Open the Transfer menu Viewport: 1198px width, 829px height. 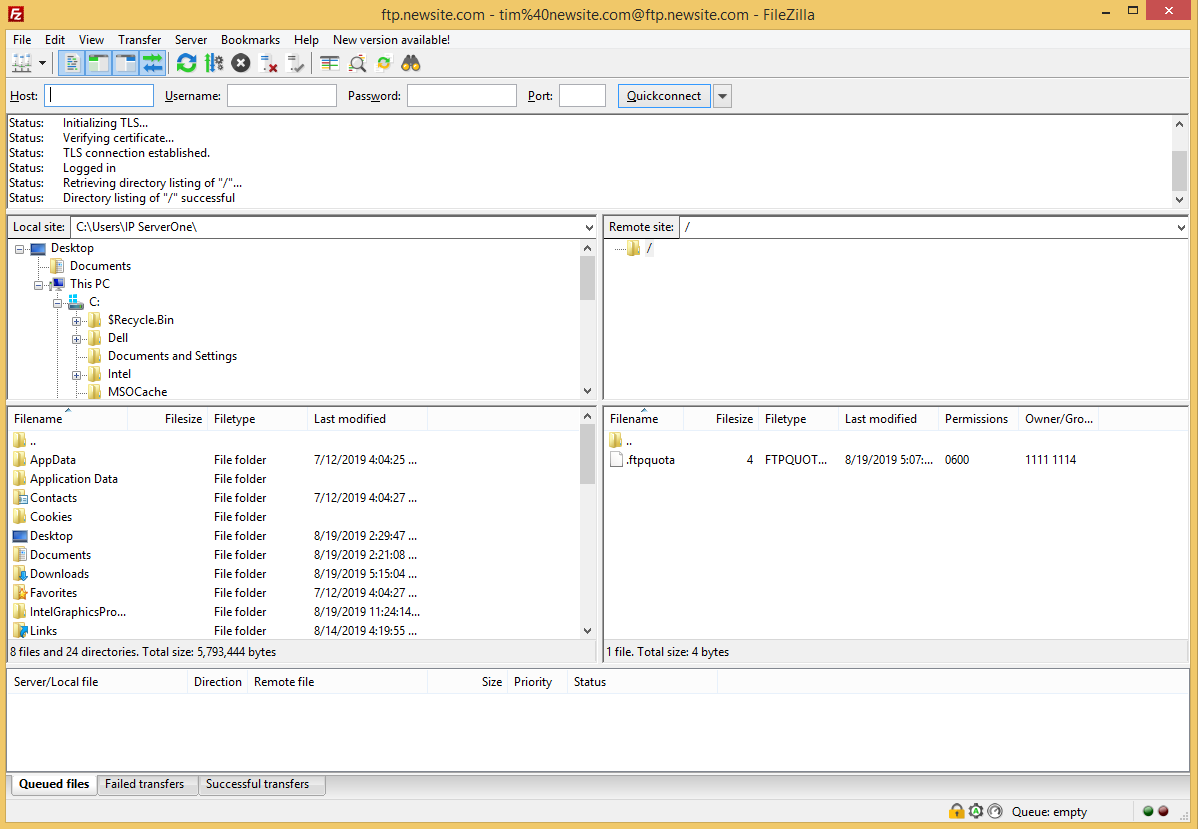click(x=139, y=40)
